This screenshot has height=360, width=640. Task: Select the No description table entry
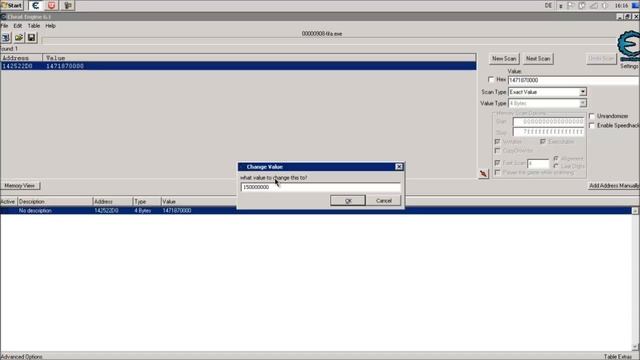(x=316, y=211)
